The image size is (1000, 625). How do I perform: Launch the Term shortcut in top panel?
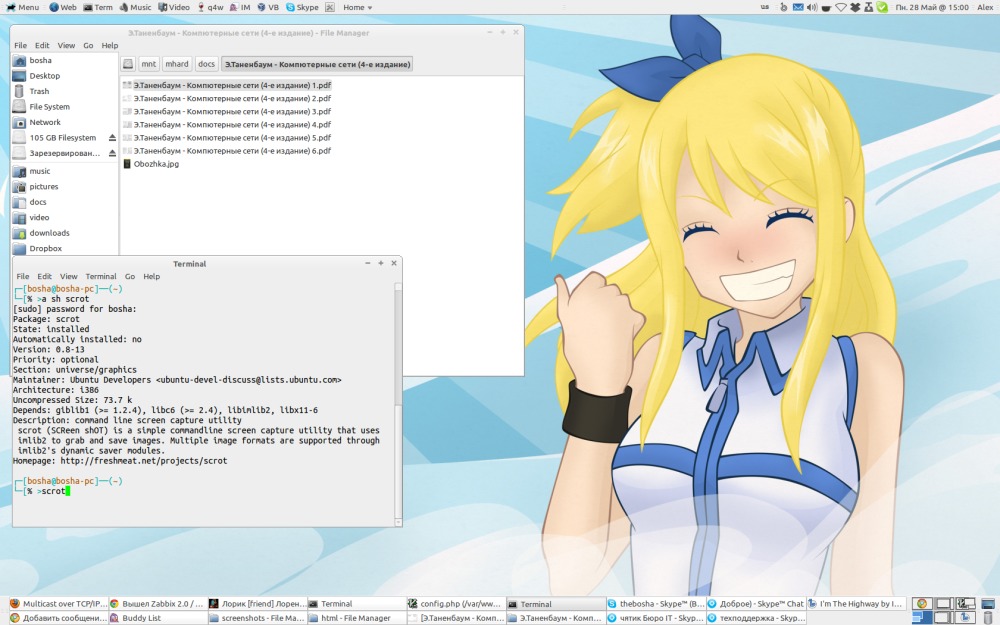98,7
